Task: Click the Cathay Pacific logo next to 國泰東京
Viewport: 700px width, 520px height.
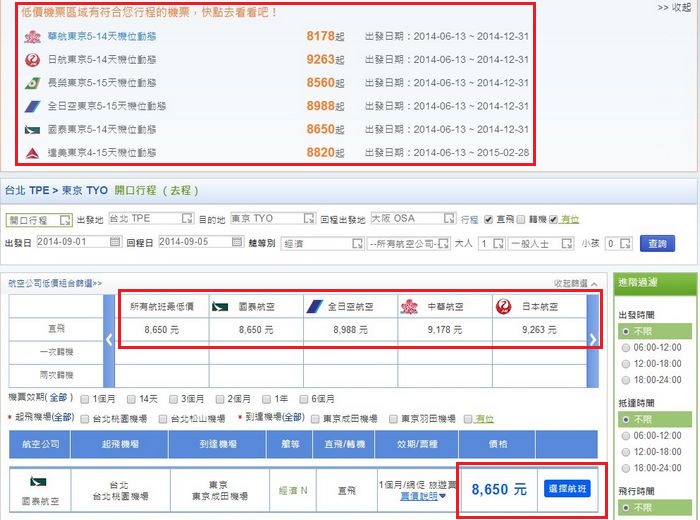Action: pyautogui.click(x=32, y=130)
